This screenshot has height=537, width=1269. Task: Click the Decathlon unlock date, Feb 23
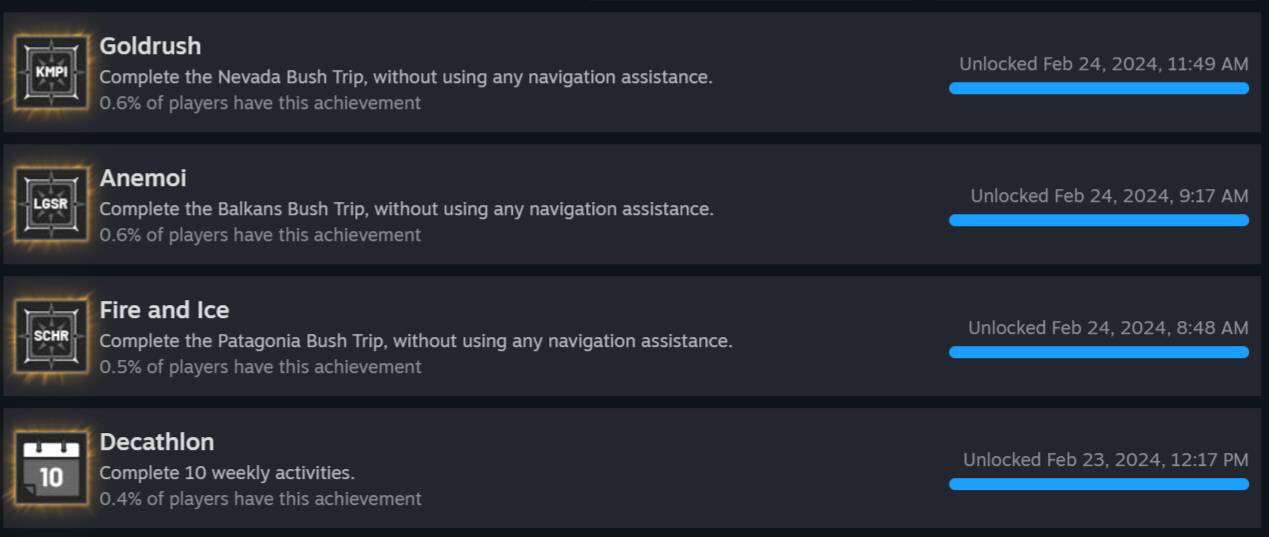point(1105,460)
